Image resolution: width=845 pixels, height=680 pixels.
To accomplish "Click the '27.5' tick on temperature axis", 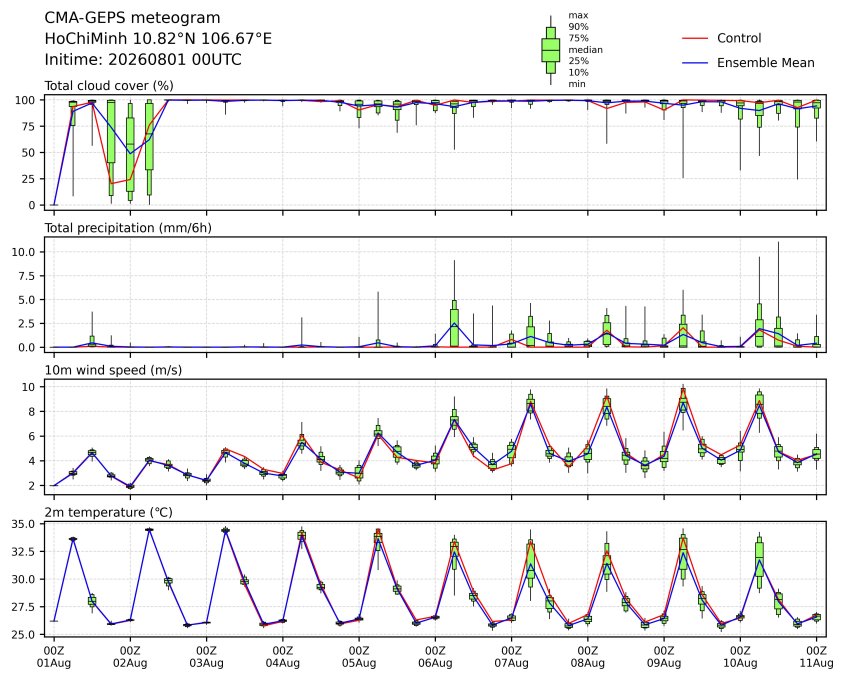I will (x=23, y=607).
